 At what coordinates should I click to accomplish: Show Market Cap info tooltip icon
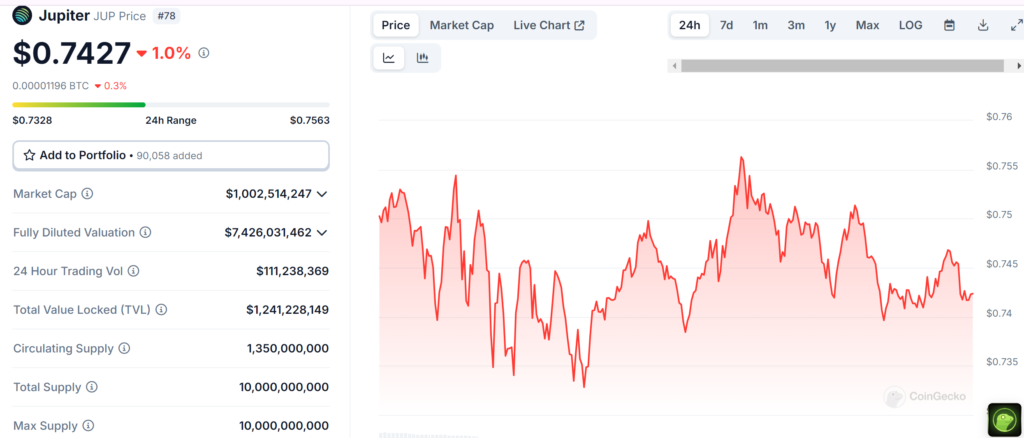click(x=87, y=194)
